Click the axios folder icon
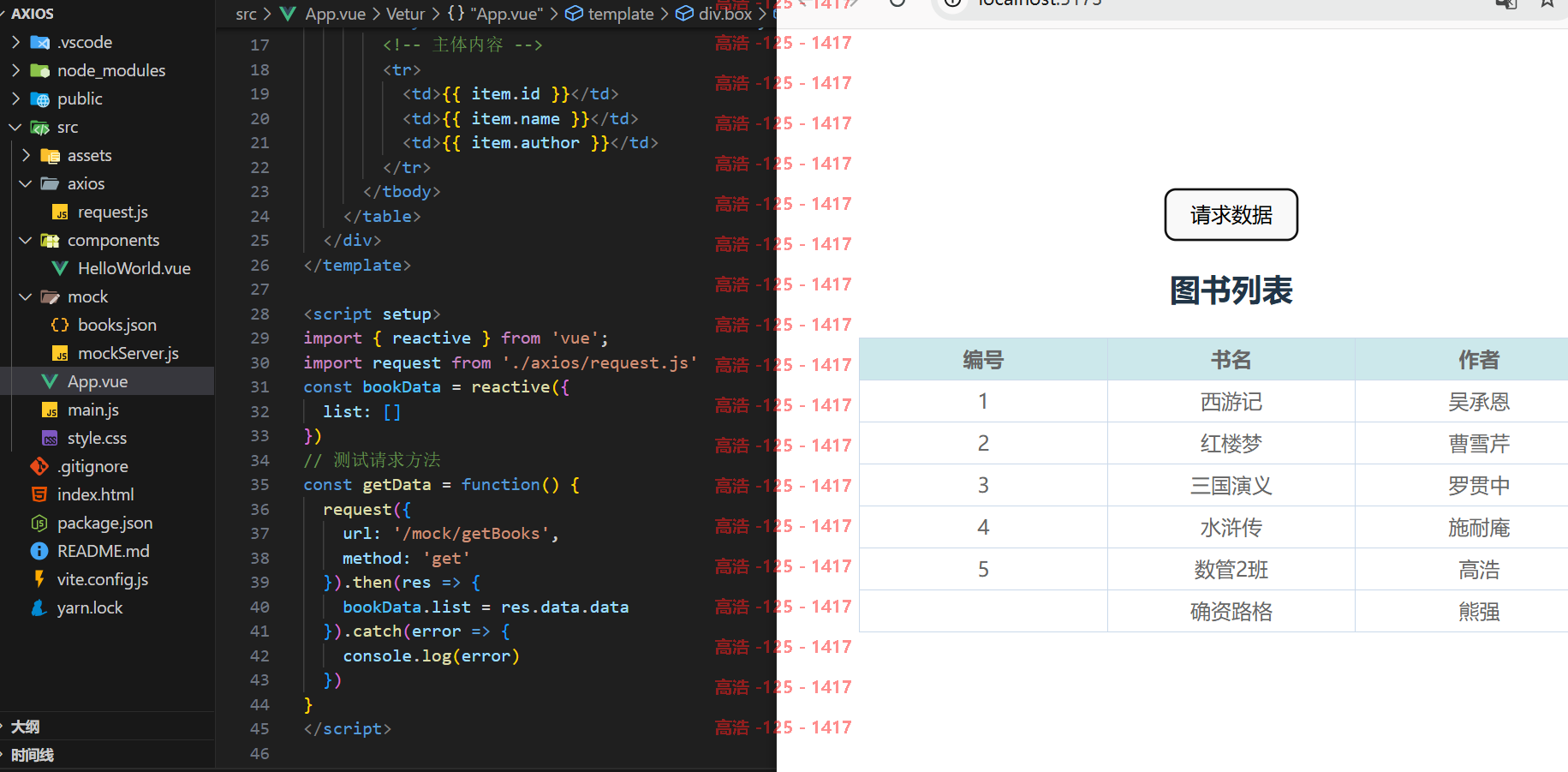The width and height of the screenshot is (1568, 772). pyautogui.click(x=50, y=183)
